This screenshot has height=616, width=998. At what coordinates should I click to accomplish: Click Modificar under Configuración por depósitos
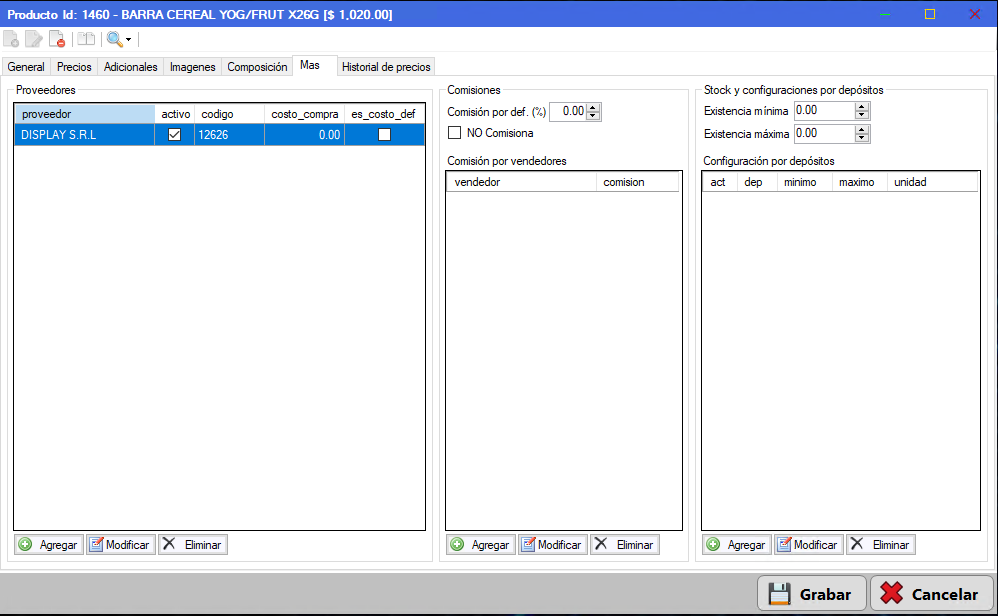(x=809, y=545)
